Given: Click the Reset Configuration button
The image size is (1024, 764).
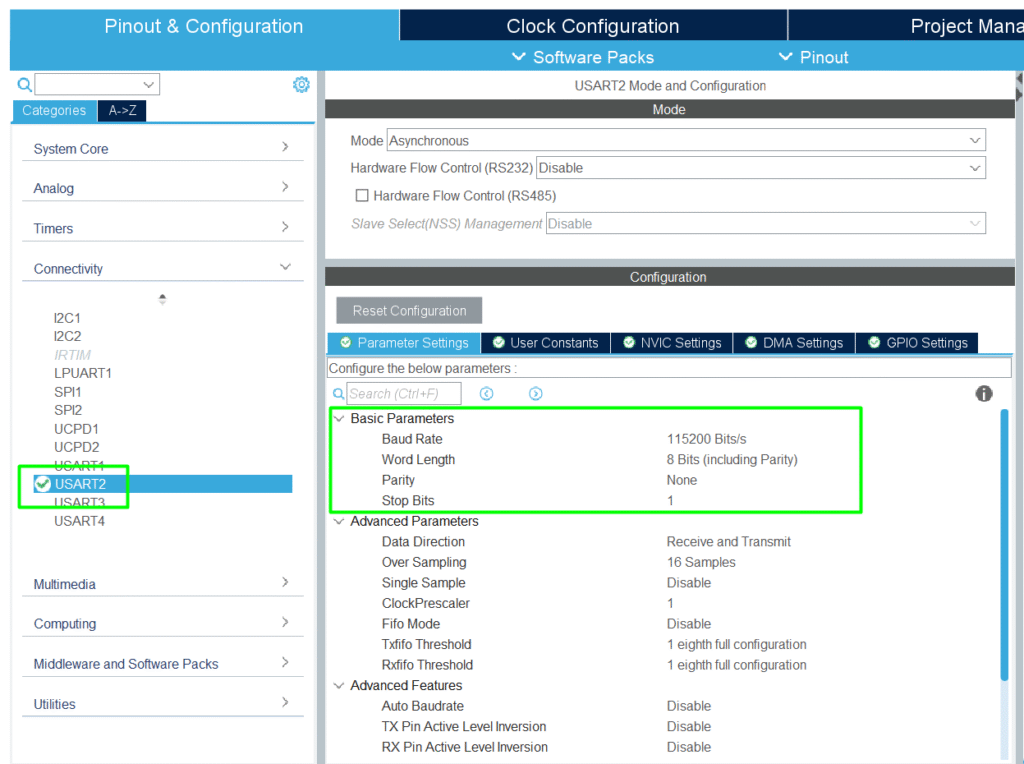Looking at the screenshot, I should [409, 311].
